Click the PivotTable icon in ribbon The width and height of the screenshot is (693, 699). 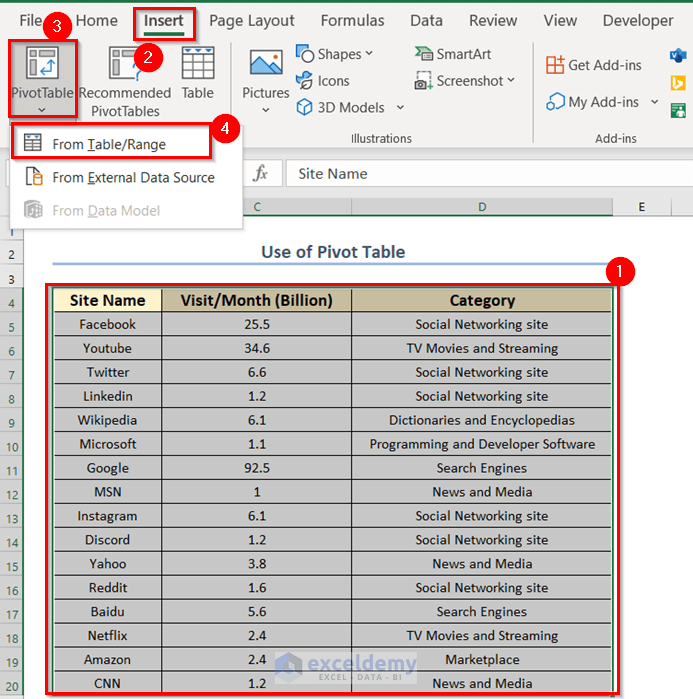tap(40, 64)
